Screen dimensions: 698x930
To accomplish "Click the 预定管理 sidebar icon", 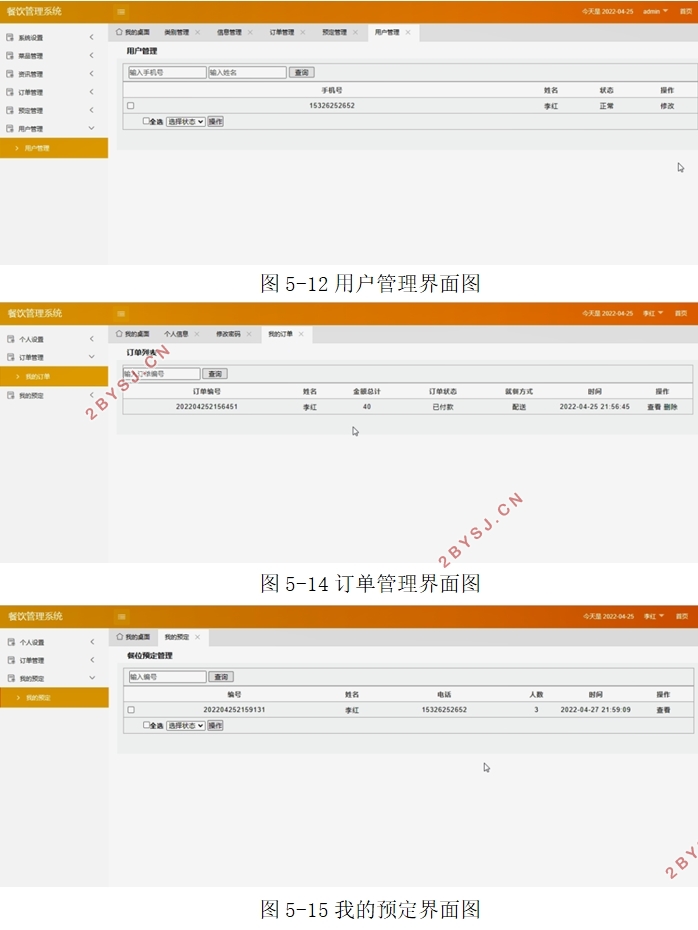I will (9, 110).
